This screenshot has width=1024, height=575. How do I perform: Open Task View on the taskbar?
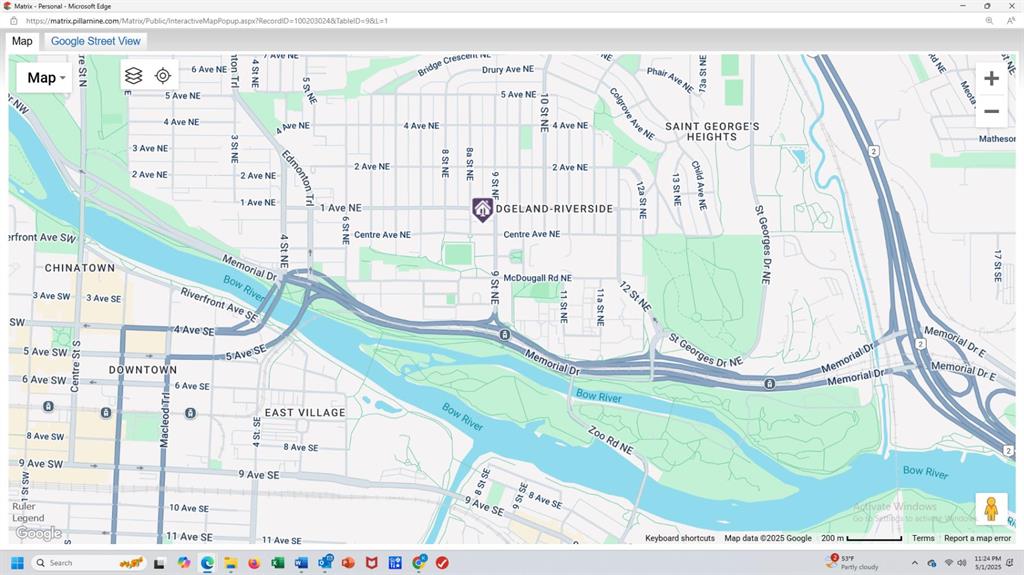(159, 563)
